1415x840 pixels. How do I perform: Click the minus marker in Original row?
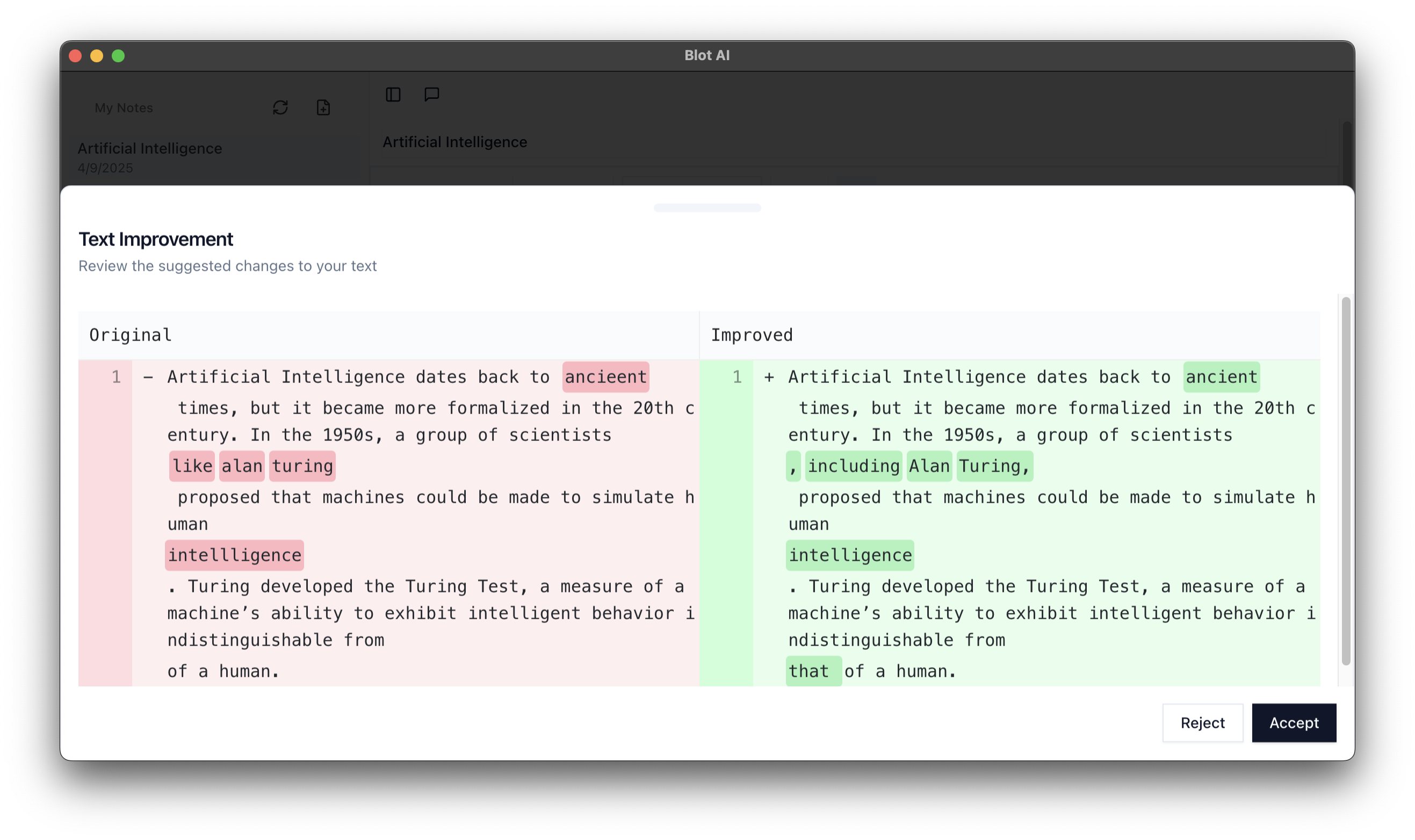148,377
